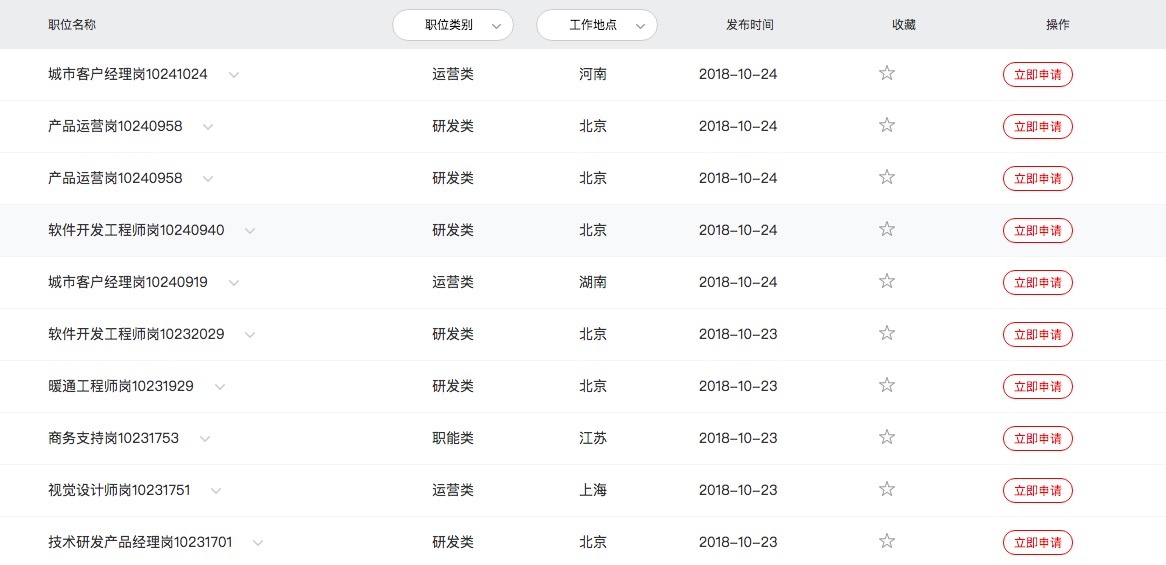Viewport: 1166px width, 565px height.
Task: Click 立即申请 for 商务支持岗10231753
Action: tap(1037, 439)
